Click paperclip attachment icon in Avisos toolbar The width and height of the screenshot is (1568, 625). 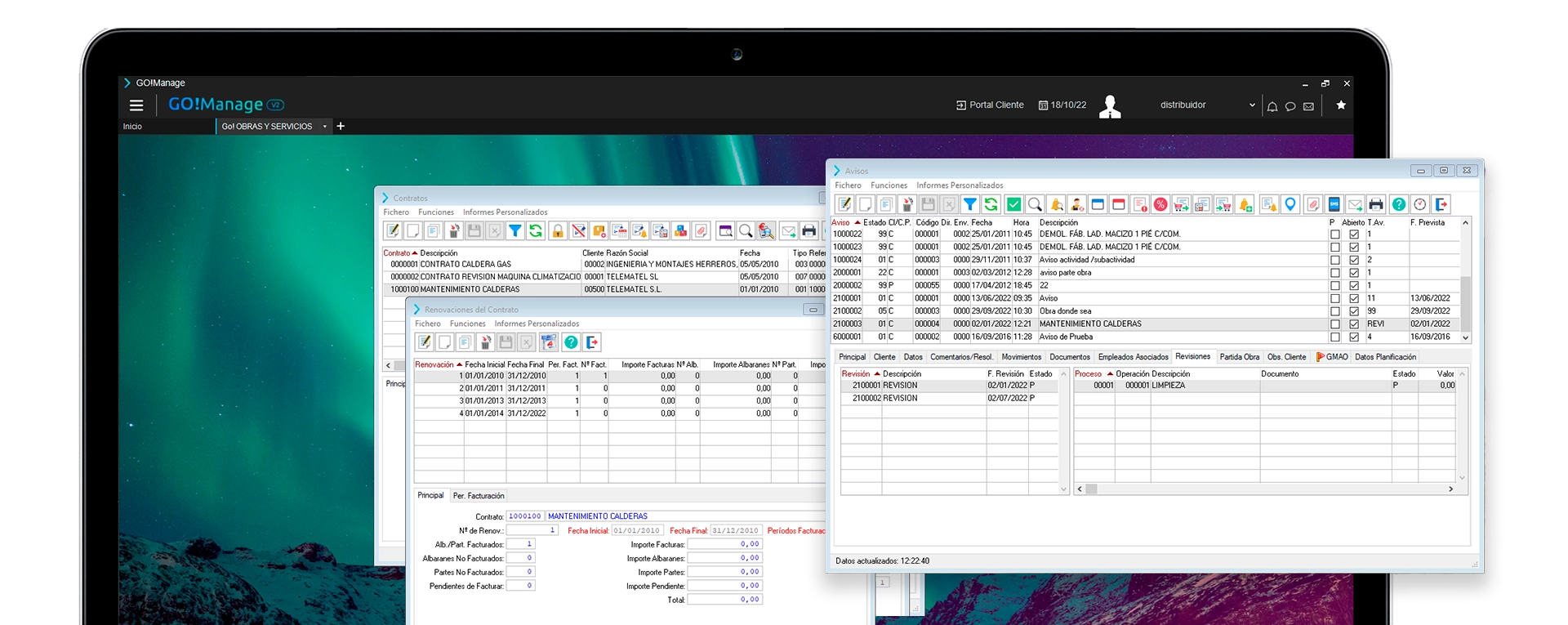(x=1313, y=204)
